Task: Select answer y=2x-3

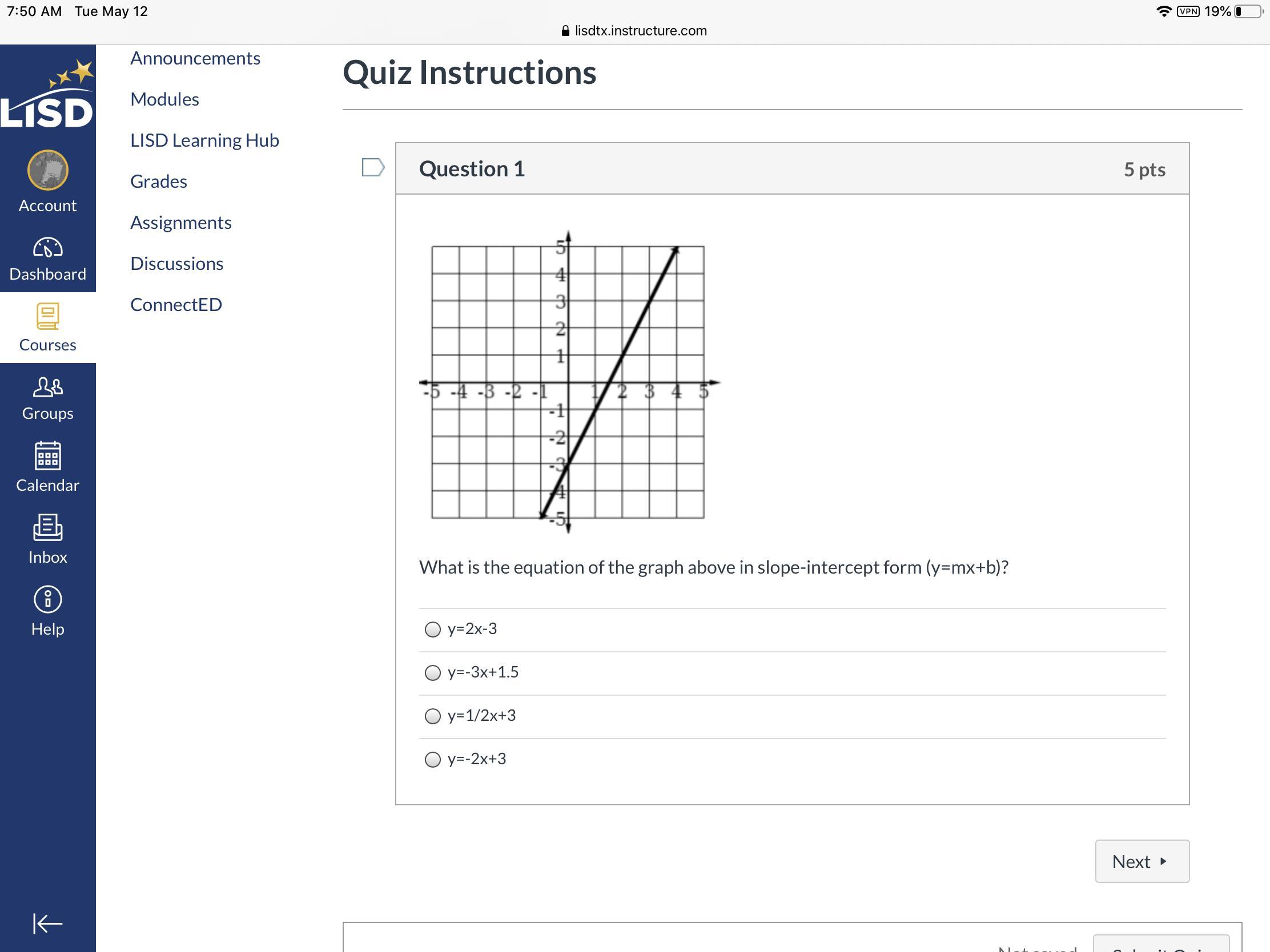Action: [432, 630]
